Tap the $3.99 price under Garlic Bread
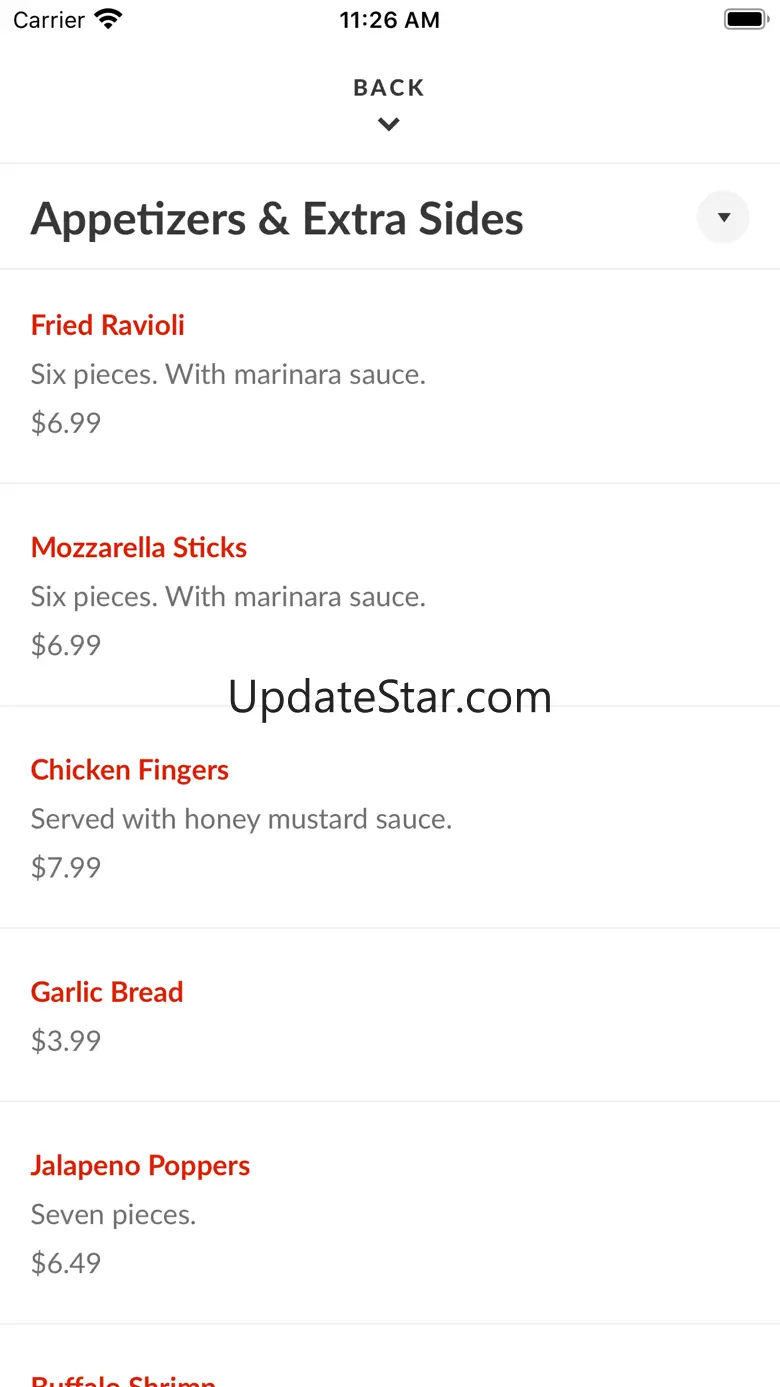This screenshot has height=1387, width=780. pyautogui.click(x=66, y=1041)
